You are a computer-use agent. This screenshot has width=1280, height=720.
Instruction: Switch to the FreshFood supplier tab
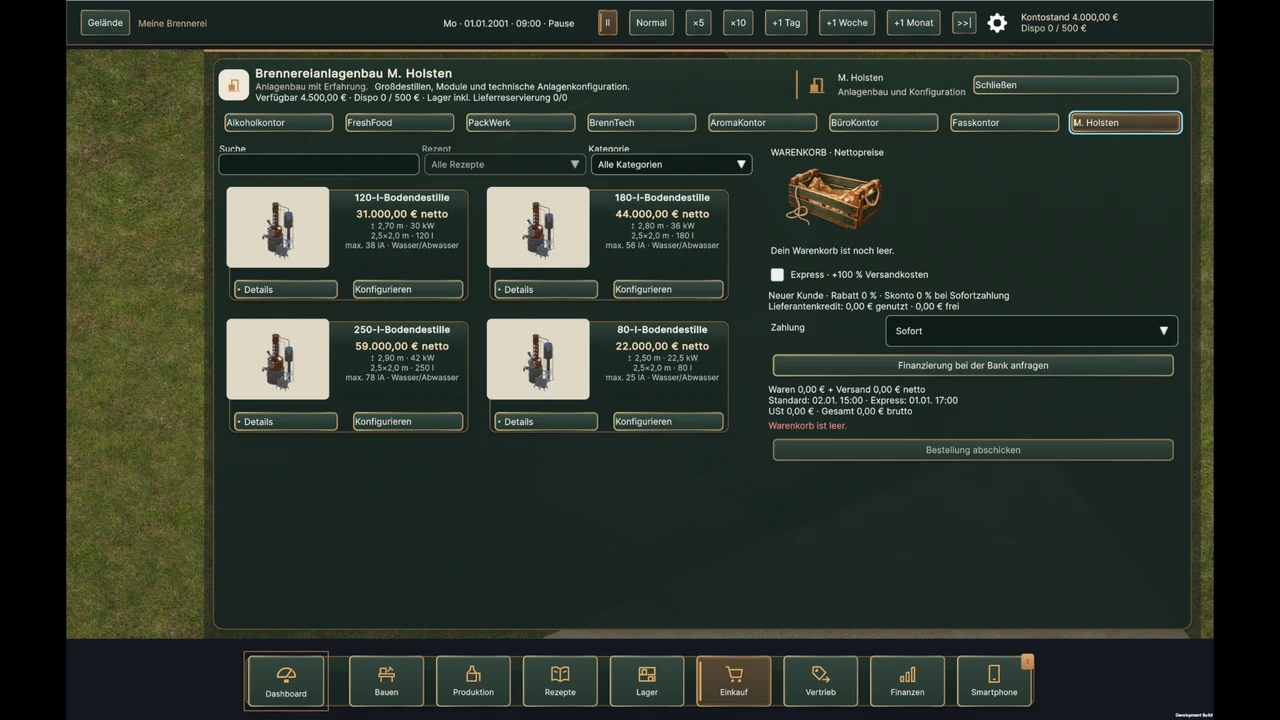(x=400, y=123)
